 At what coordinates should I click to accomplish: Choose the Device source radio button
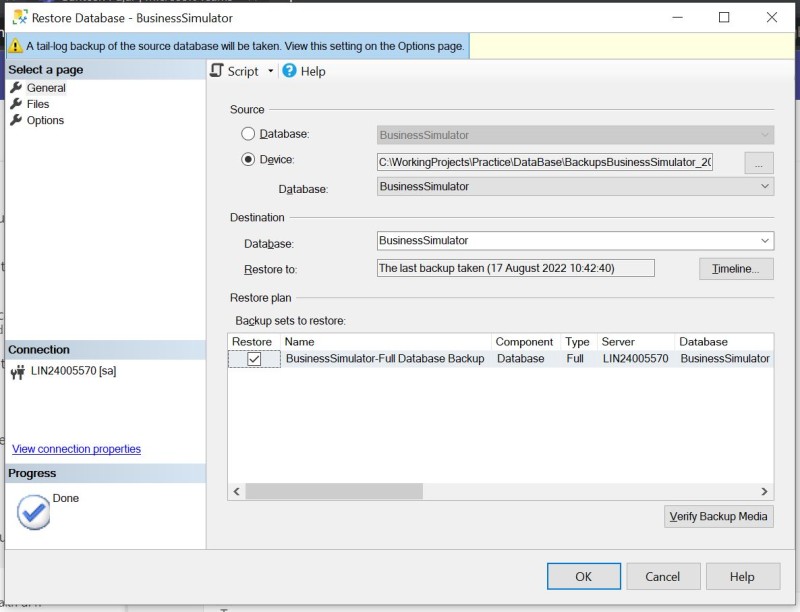[248, 160]
